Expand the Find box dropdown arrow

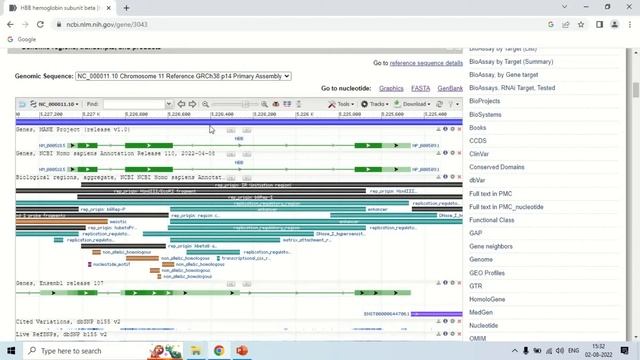point(169,104)
